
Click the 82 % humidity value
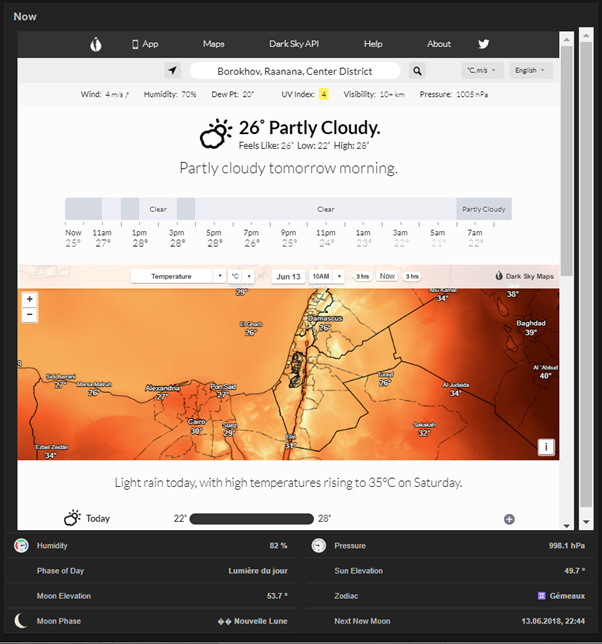pyautogui.click(x=278, y=545)
